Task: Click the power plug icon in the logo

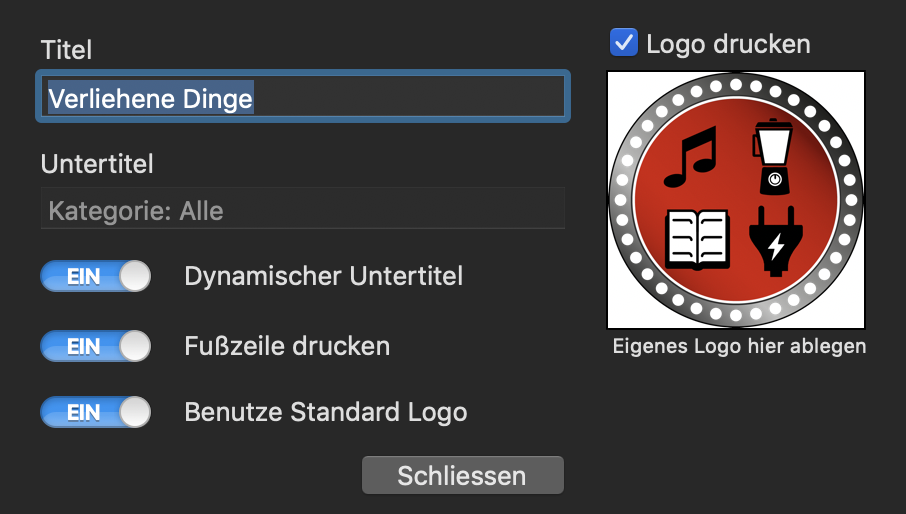Action: 775,241
